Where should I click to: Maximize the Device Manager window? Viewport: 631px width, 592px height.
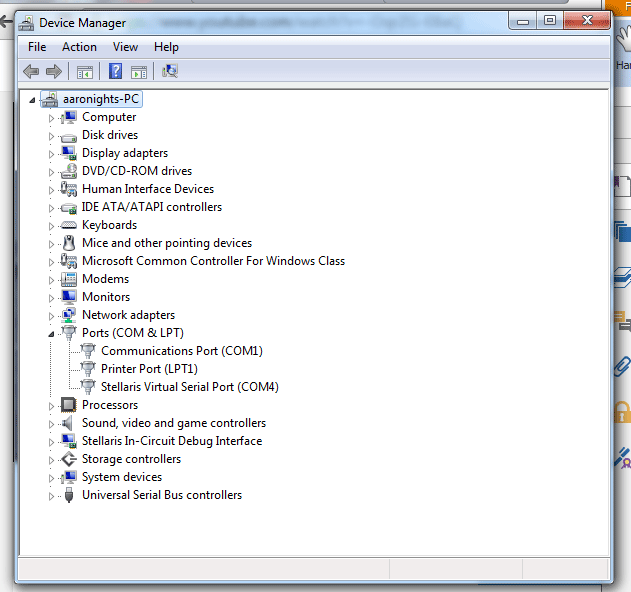pyautogui.click(x=549, y=21)
